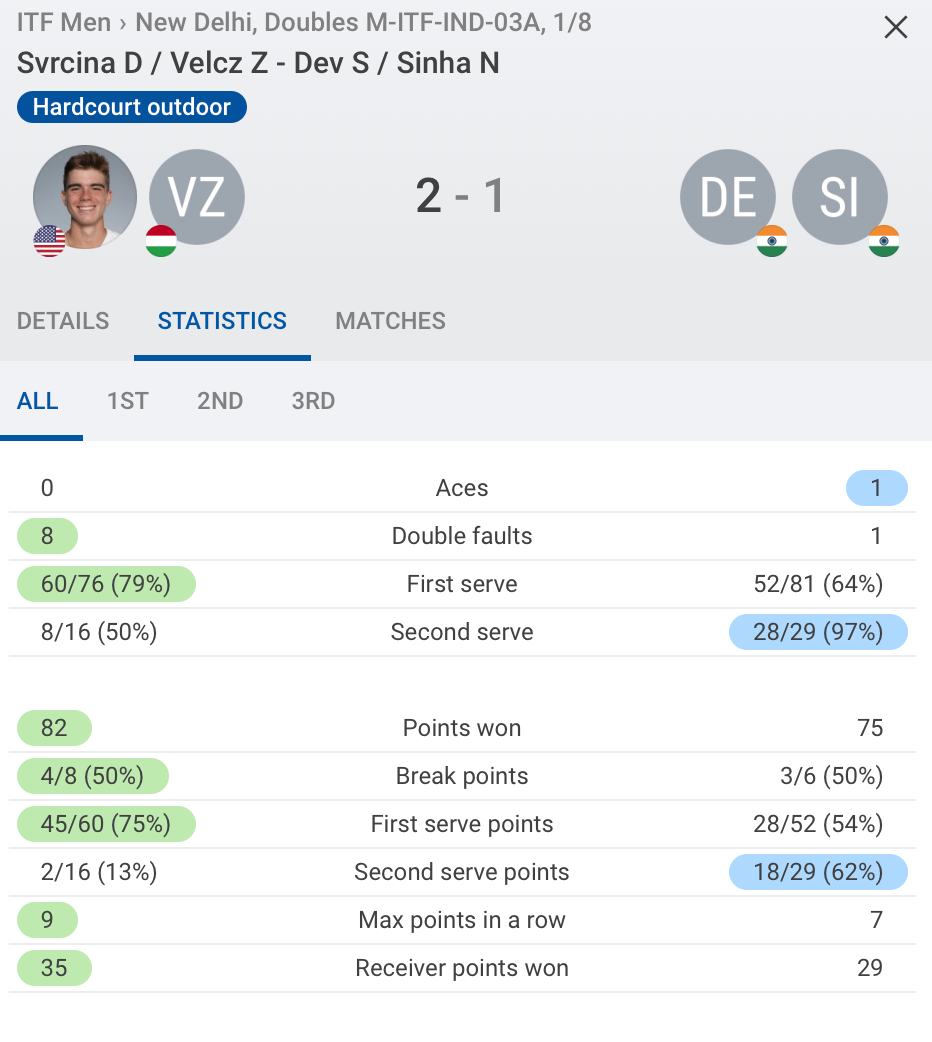Click the Aces statistic row

(x=462, y=488)
